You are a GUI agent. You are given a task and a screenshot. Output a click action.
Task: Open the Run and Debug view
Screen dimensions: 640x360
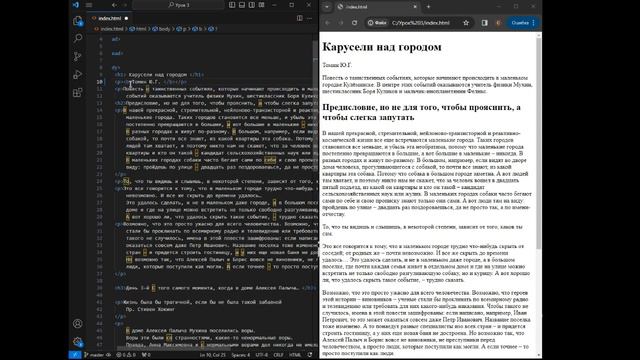tap(78, 74)
